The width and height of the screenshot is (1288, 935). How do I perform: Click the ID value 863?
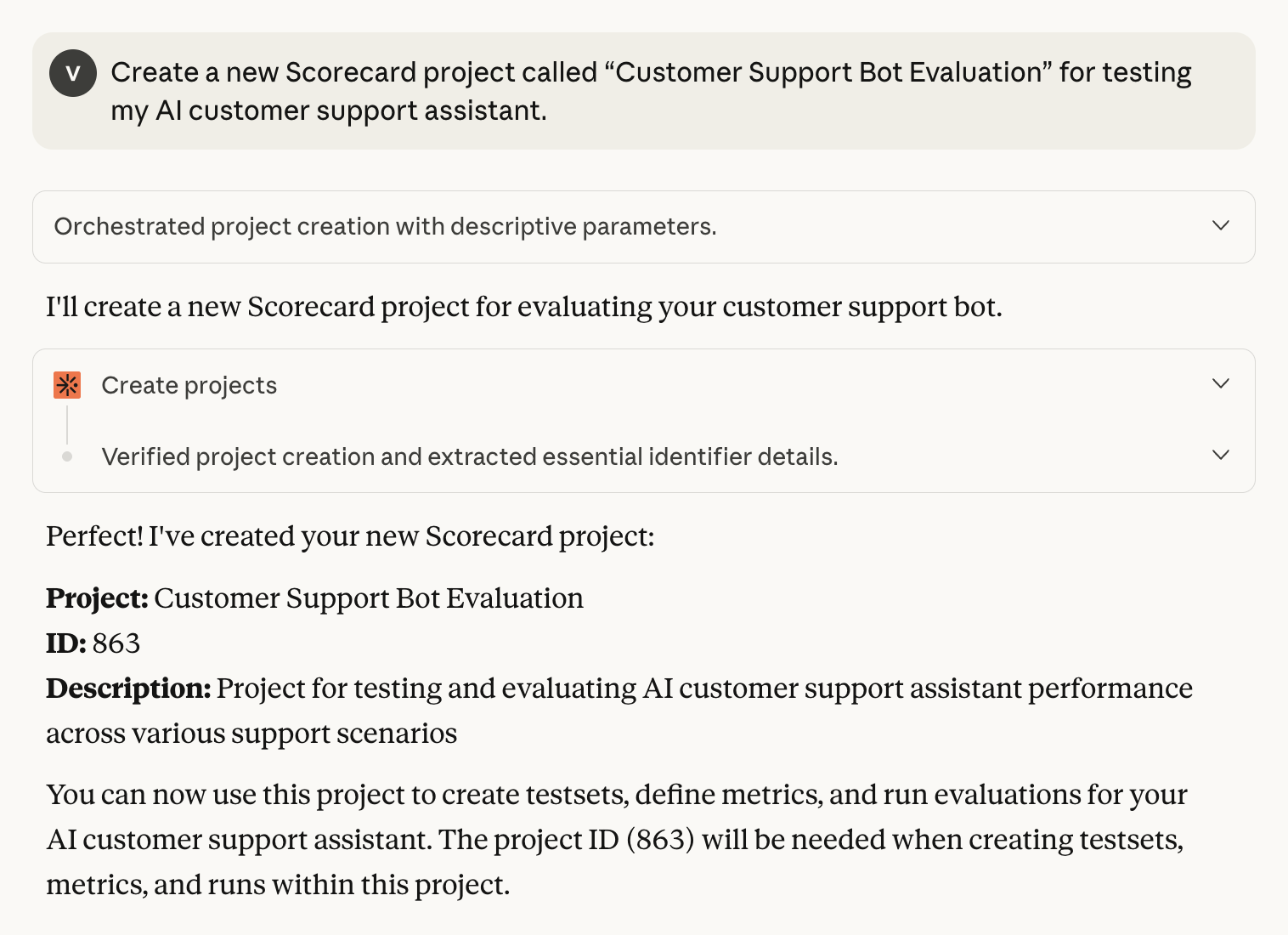pos(116,643)
